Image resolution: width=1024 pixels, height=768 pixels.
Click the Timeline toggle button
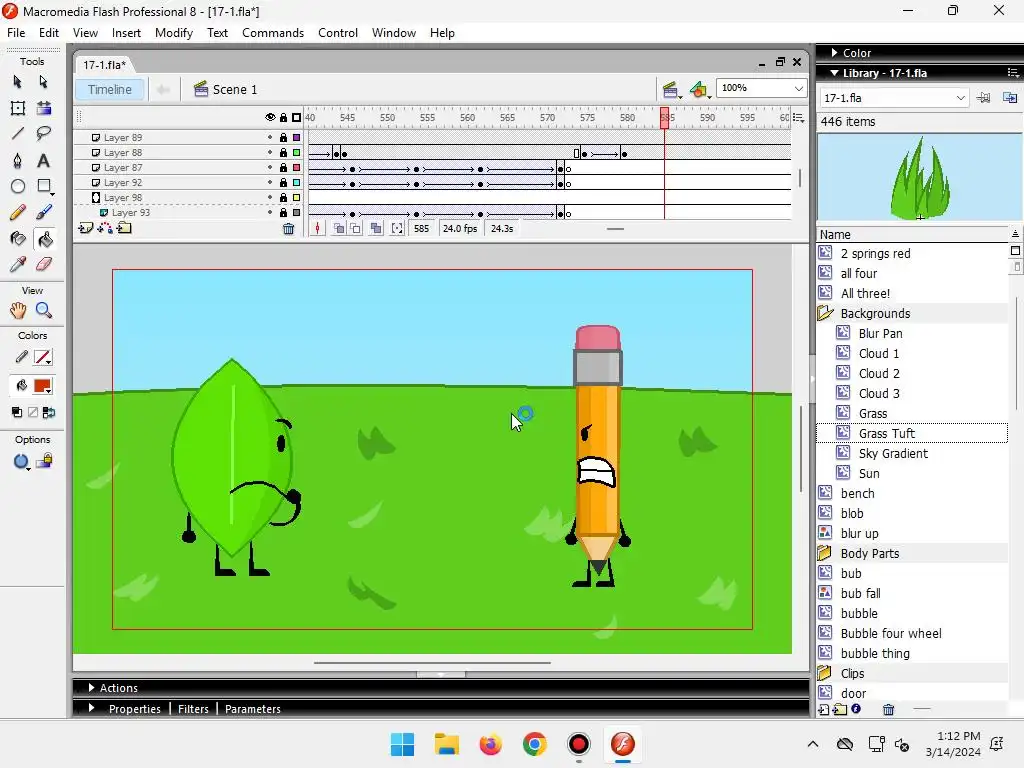(x=110, y=89)
